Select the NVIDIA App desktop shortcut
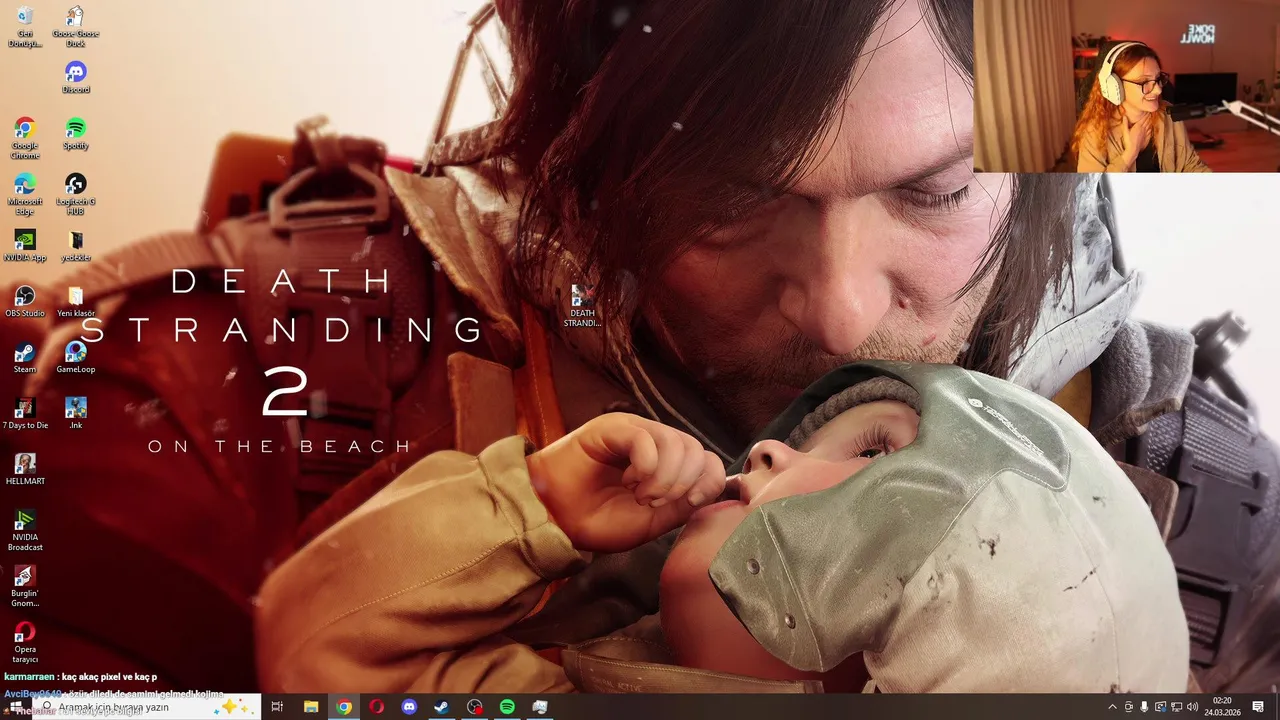The width and height of the screenshot is (1280, 720). tap(25, 245)
